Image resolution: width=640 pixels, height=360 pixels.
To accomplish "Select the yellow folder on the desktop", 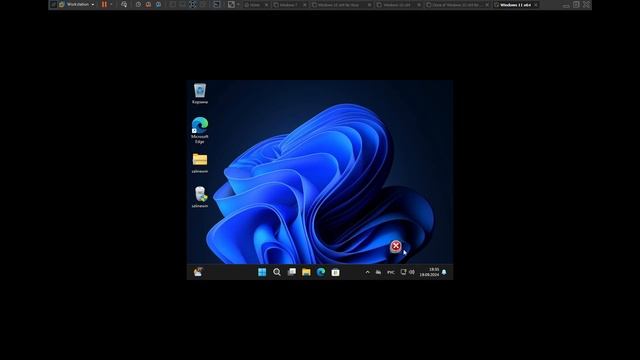I will coord(200,162).
